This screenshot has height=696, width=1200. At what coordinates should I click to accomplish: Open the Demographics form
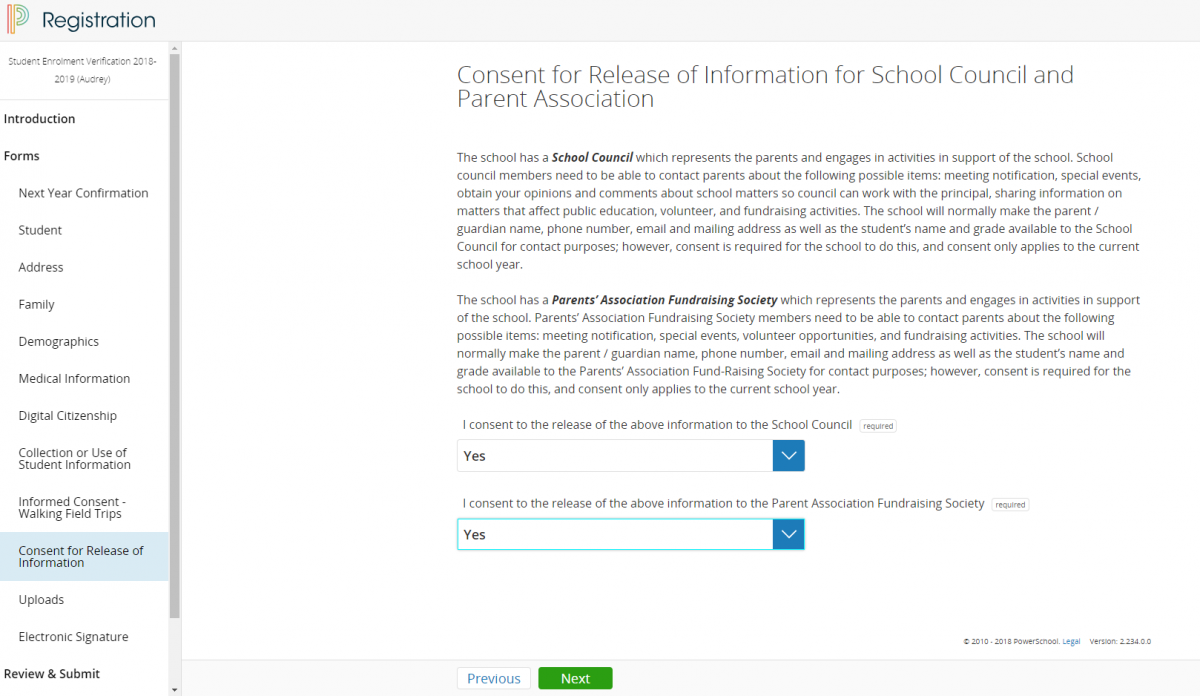(59, 341)
